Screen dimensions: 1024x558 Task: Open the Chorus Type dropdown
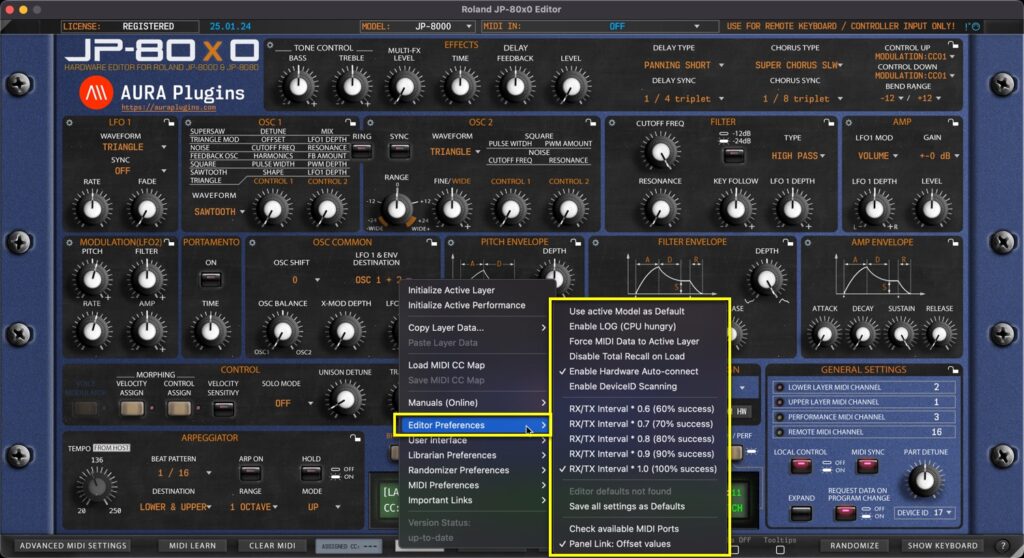[799, 65]
